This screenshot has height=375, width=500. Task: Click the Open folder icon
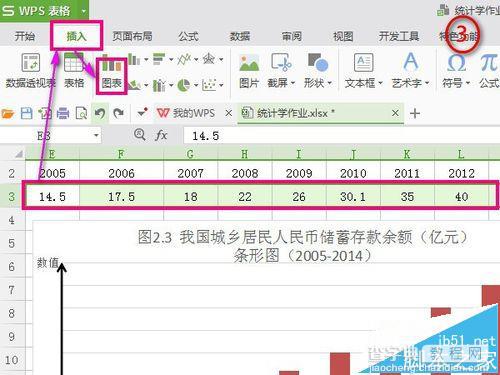7,114
